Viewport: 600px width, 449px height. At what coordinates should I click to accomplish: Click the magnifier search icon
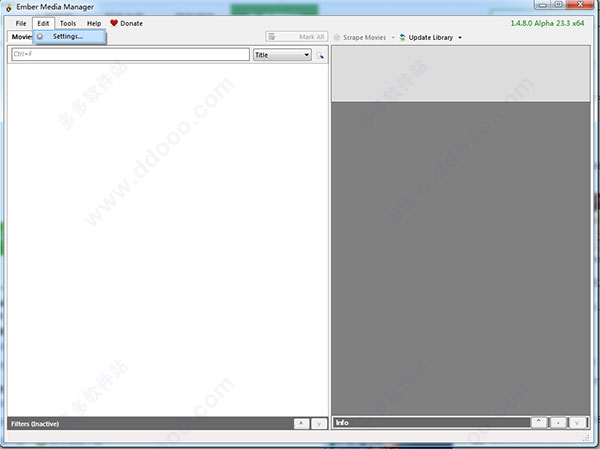point(320,56)
